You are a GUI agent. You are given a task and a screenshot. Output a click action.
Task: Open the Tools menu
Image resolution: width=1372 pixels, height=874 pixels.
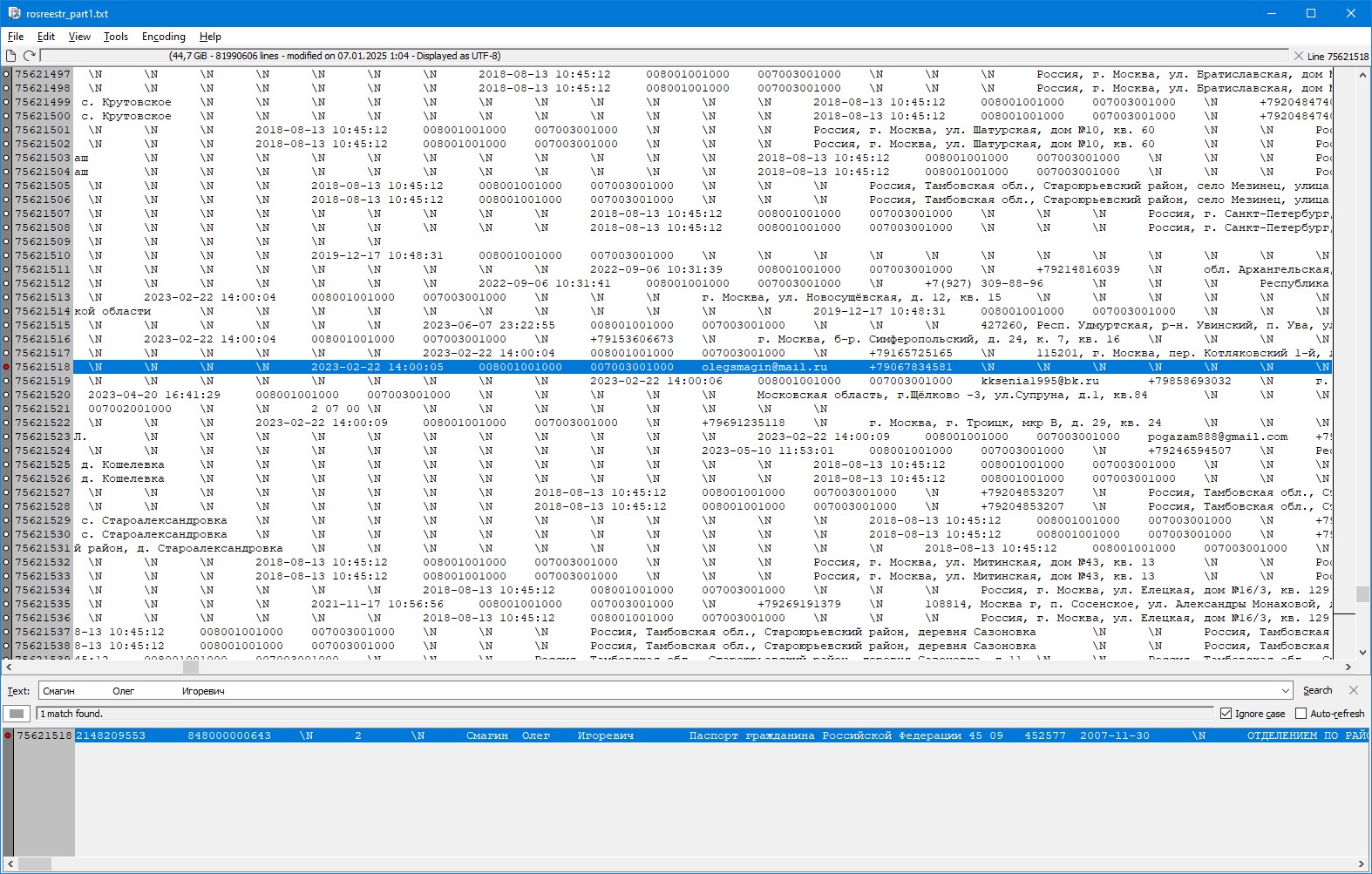pos(115,37)
